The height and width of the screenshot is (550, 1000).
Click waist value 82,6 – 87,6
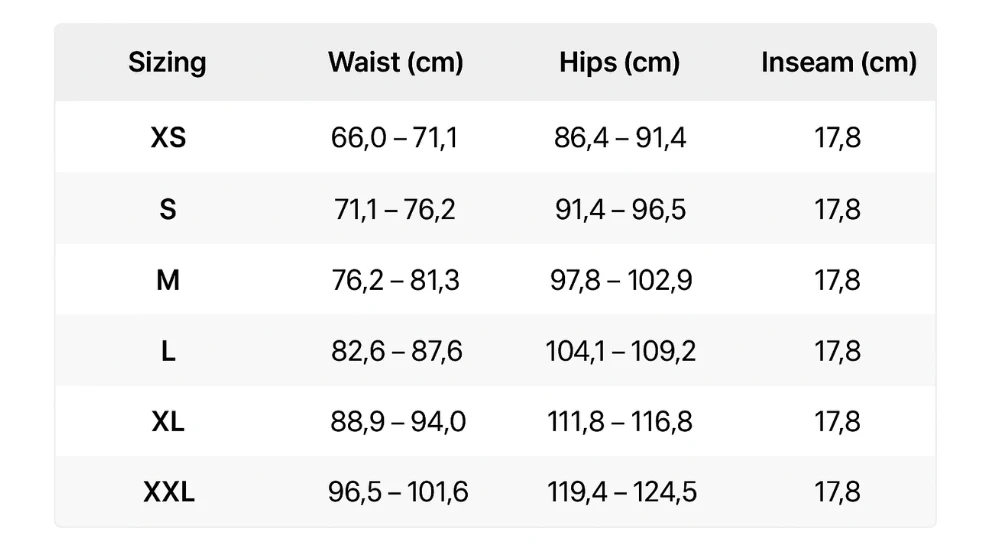397,352
